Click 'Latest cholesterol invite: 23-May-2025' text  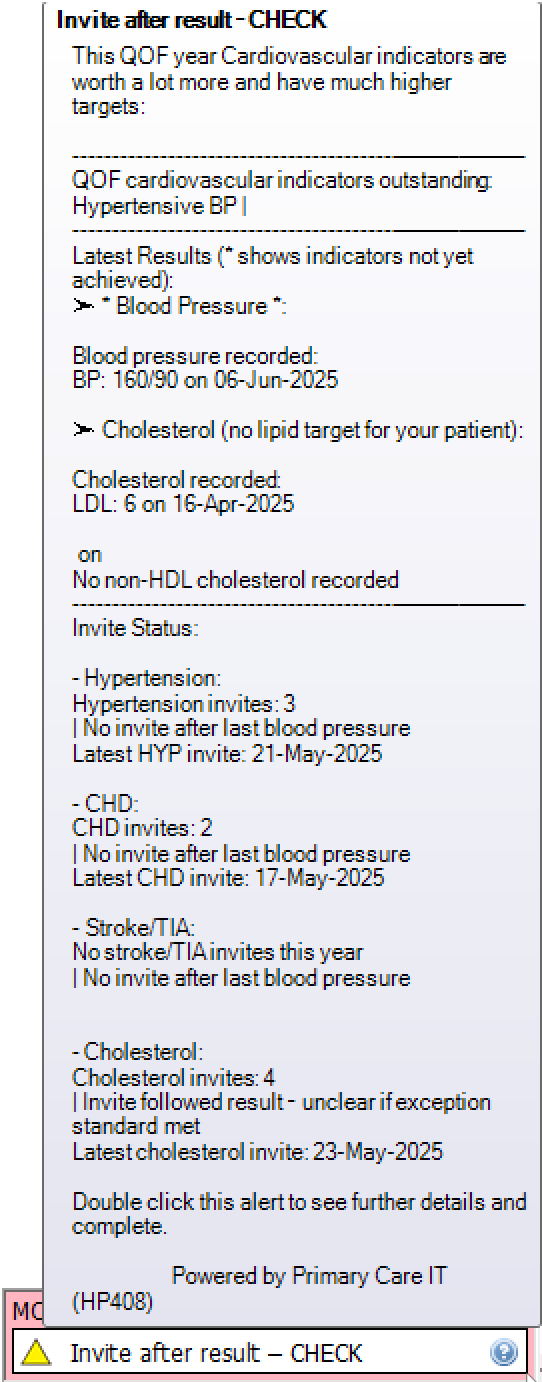tap(257, 1152)
